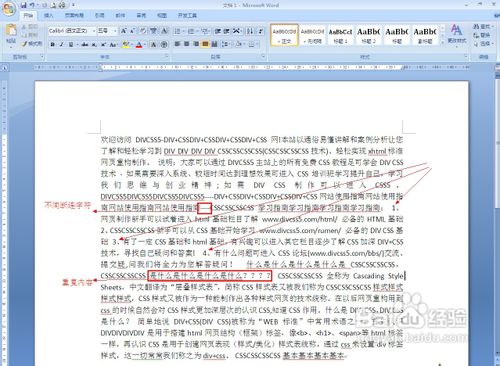Grow font size with larger A
This screenshot has width=500, height=366.
tap(123, 31)
